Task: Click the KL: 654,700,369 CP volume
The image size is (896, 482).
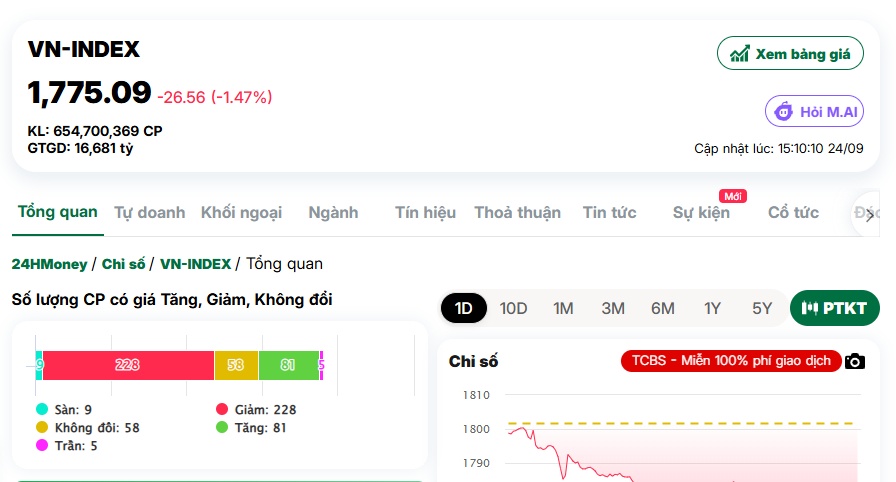Action: pos(95,131)
